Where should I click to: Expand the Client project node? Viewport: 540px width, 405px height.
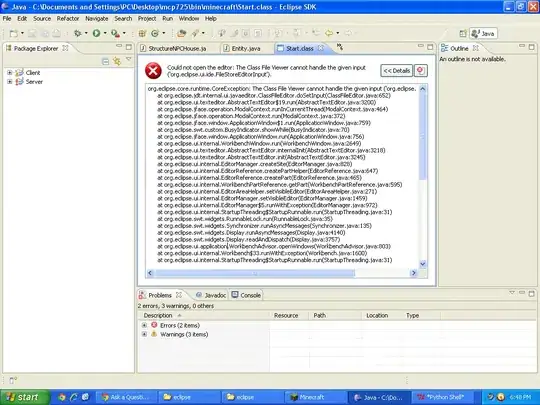[10, 73]
